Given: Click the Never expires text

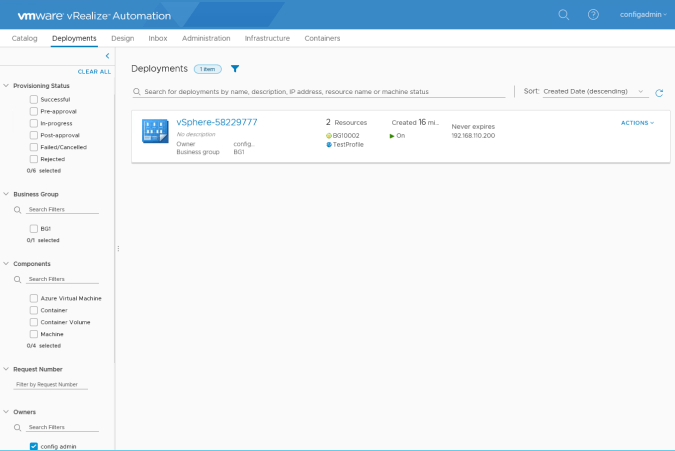Looking at the screenshot, I should (x=473, y=127).
